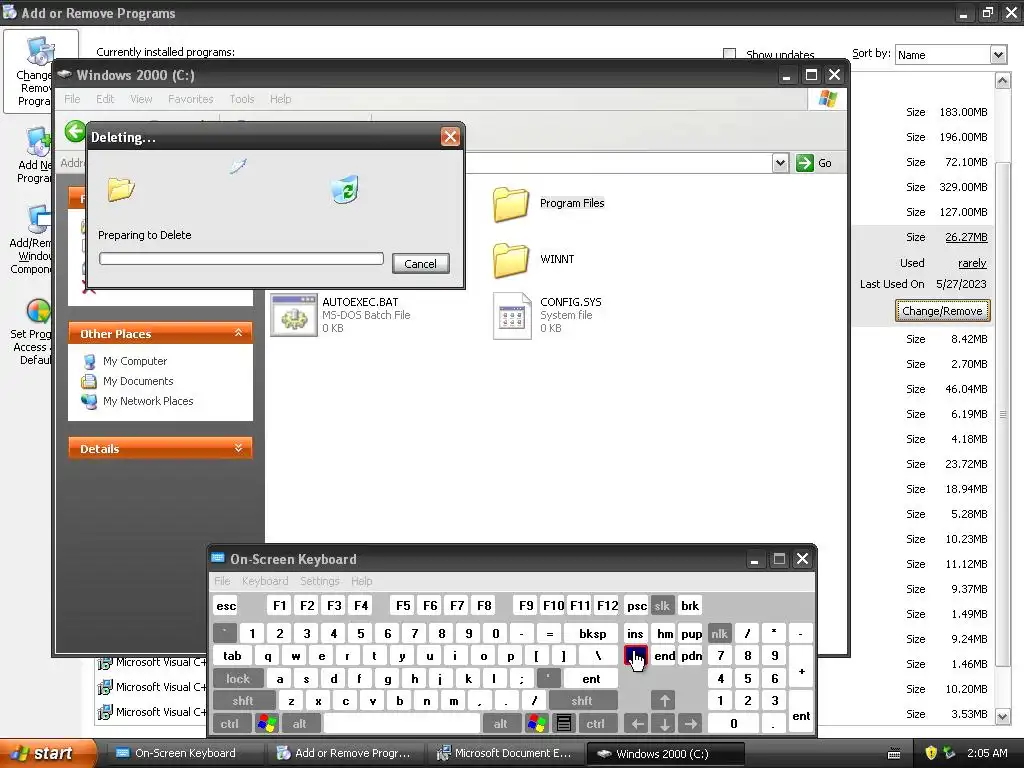Click the esc key on keyboard
Image resolution: width=1024 pixels, height=768 pixels.
pos(226,605)
